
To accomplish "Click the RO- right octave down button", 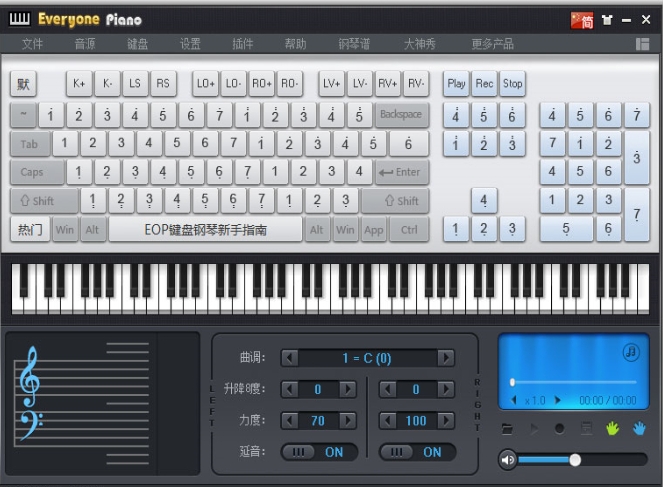I will [290, 84].
